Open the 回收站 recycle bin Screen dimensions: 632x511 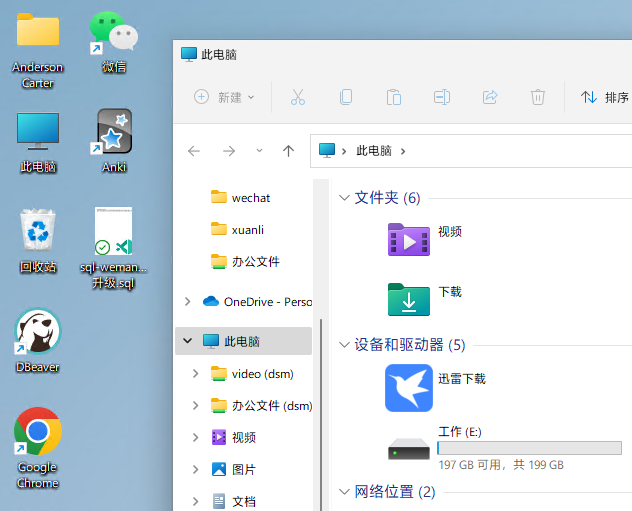click(x=38, y=241)
